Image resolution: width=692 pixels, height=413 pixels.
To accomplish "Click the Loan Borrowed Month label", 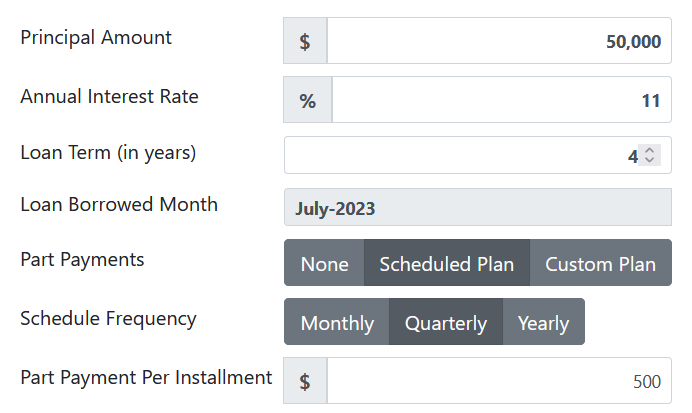I will (119, 204).
